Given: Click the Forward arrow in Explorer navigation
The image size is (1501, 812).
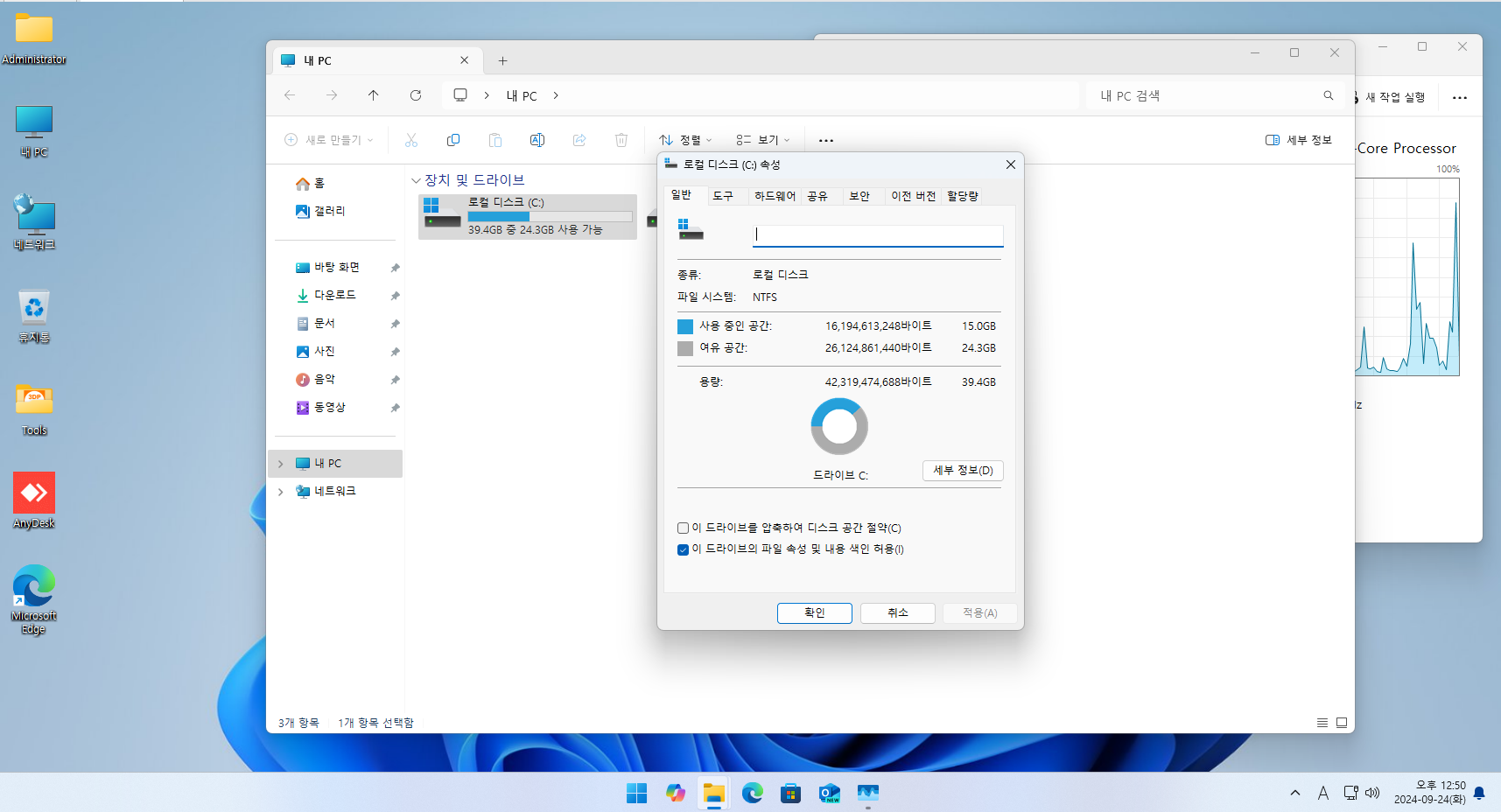Looking at the screenshot, I should tap(332, 95).
